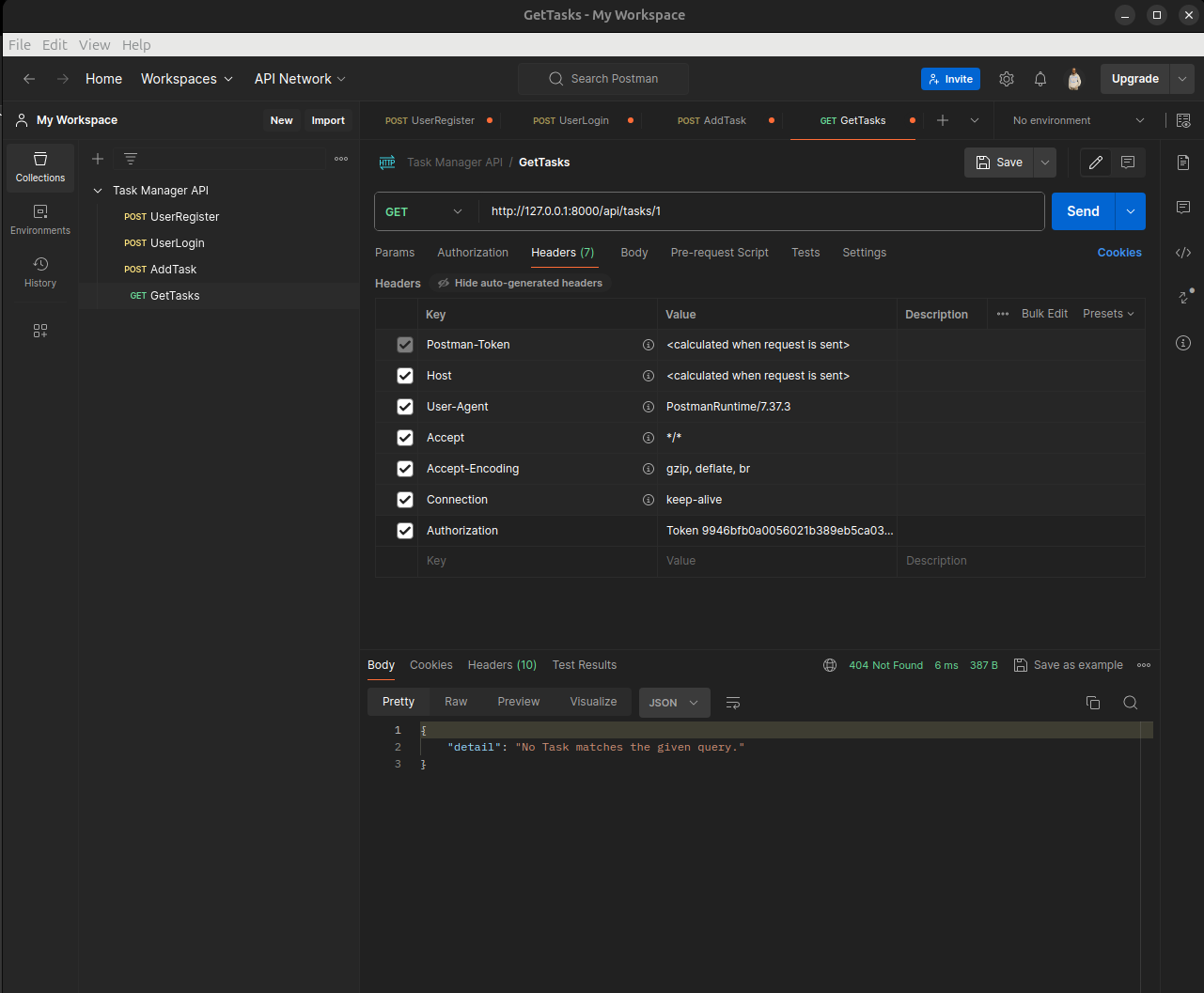
Task: Open the tabs overflow chevron
Action: 975,120
